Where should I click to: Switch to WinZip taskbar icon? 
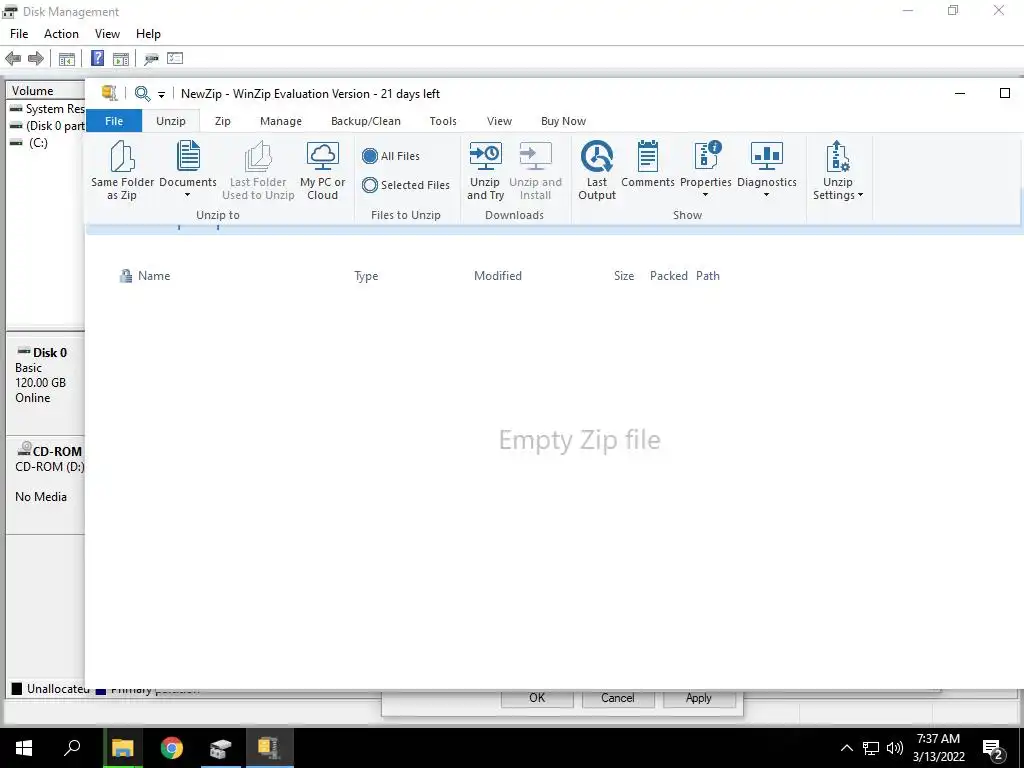[x=269, y=748]
